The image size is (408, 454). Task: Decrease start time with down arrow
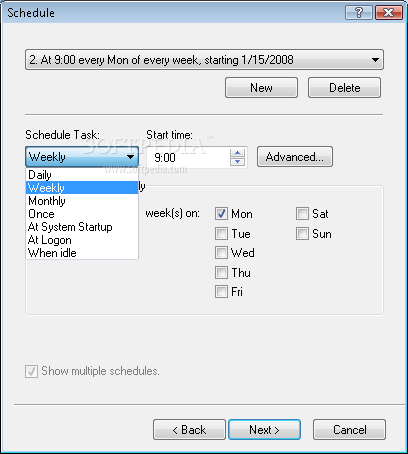237,162
